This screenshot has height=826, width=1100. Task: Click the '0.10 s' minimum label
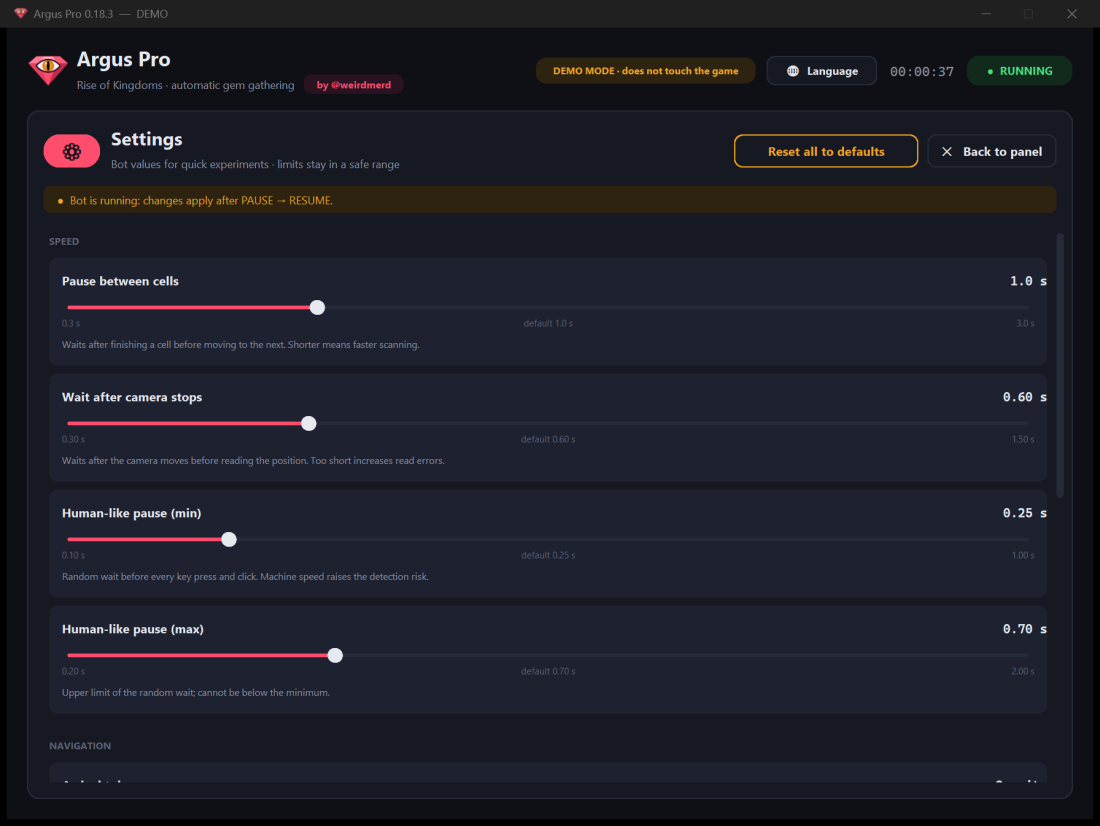[x=73, y=555]
